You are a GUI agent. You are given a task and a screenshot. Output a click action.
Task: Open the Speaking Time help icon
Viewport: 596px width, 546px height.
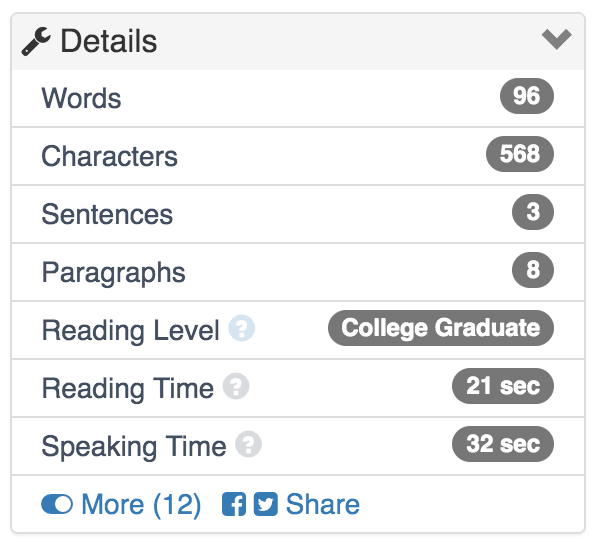tap(248, 444)
